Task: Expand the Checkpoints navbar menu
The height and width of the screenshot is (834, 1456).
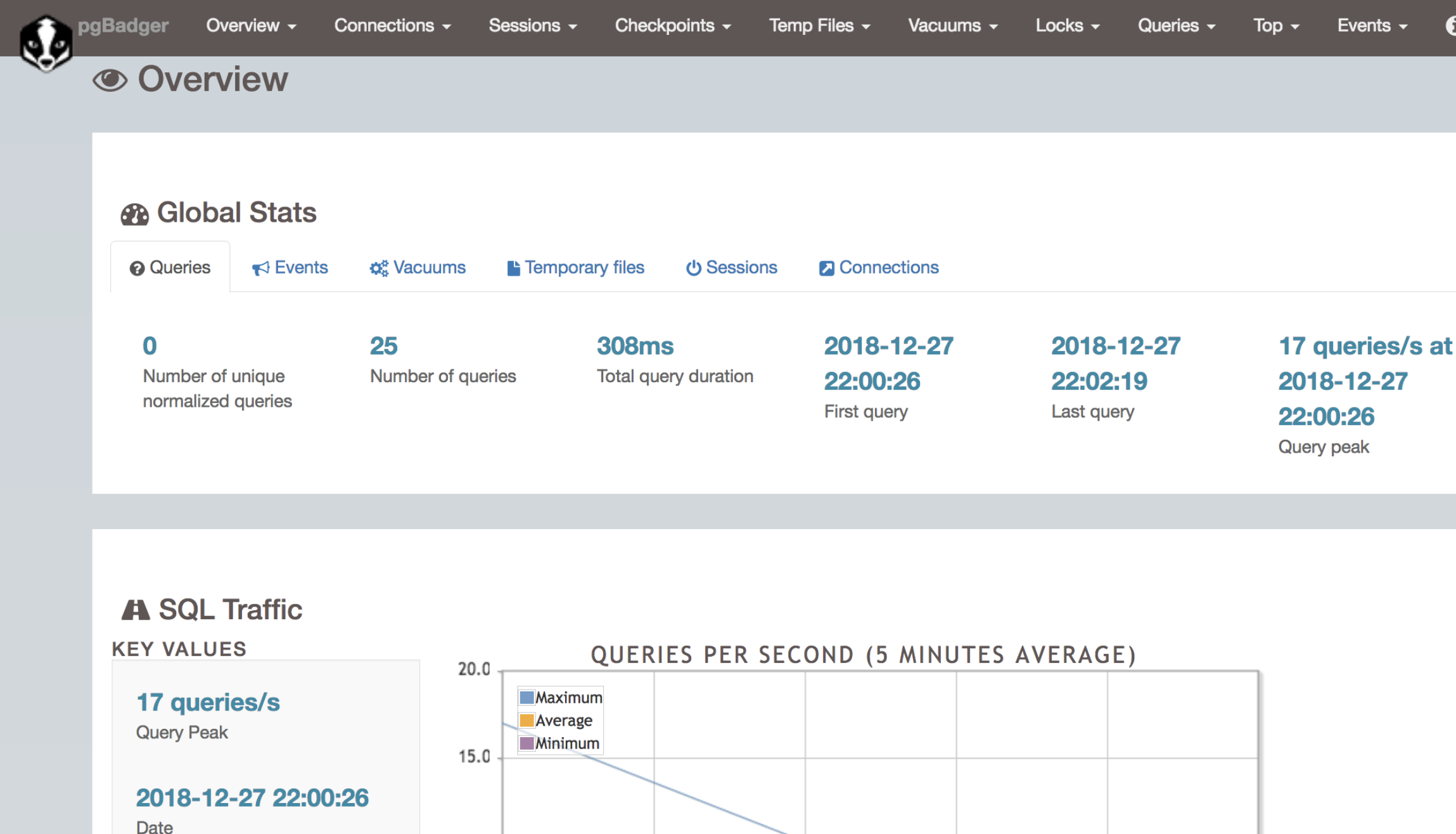Action: pos(672,26)
